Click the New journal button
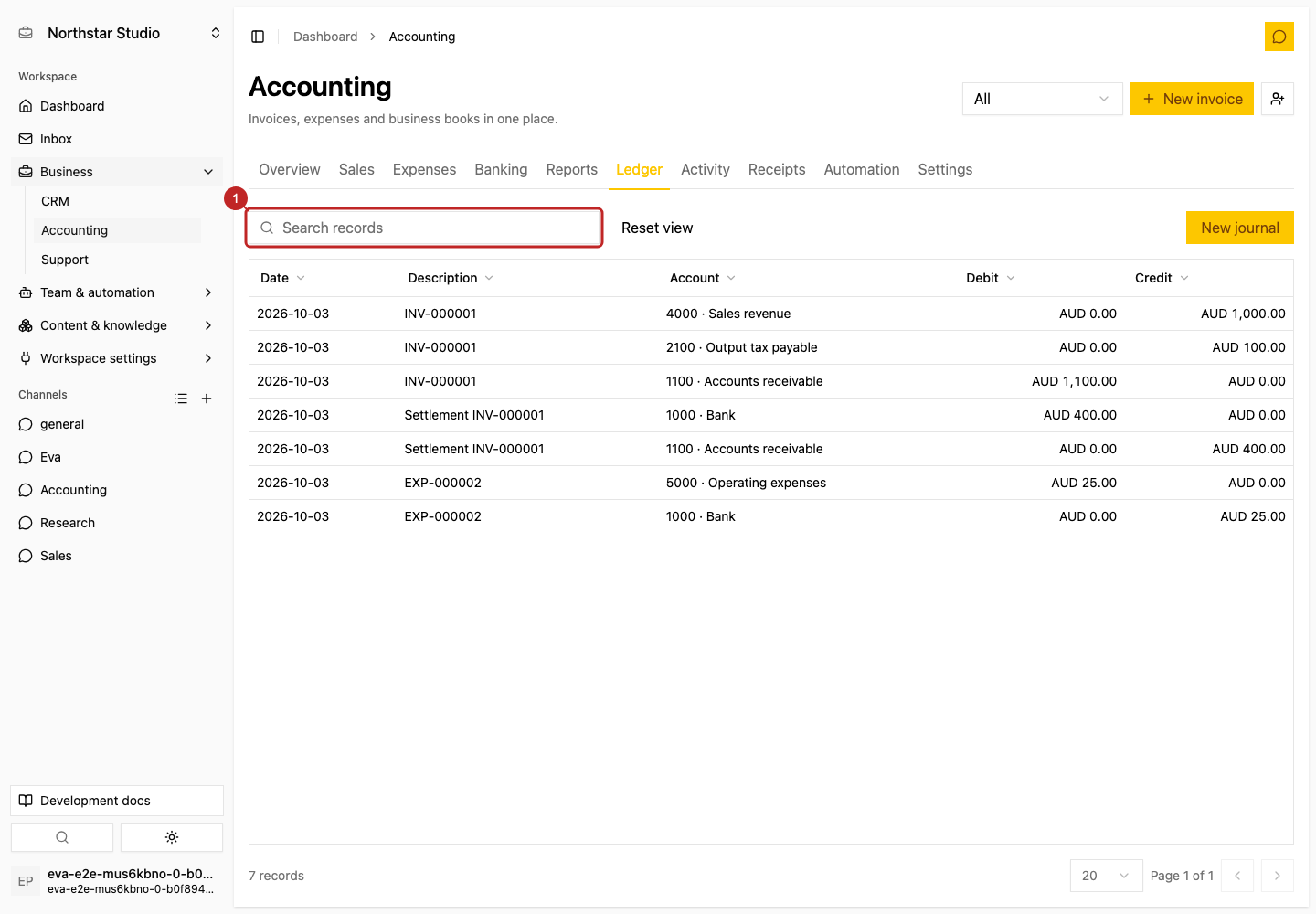The height and width of the screenshot is (914, 1316). click(1240, 228)
